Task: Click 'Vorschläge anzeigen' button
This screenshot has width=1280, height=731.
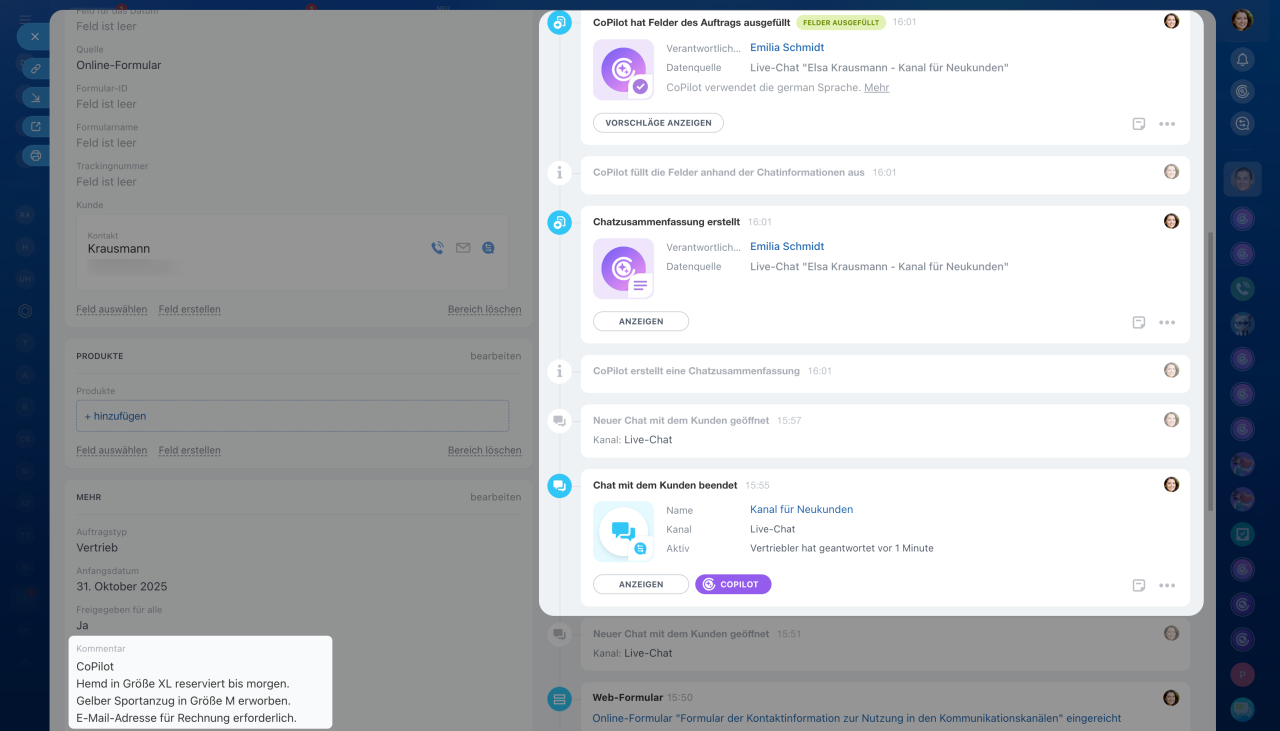Action: 658,123
